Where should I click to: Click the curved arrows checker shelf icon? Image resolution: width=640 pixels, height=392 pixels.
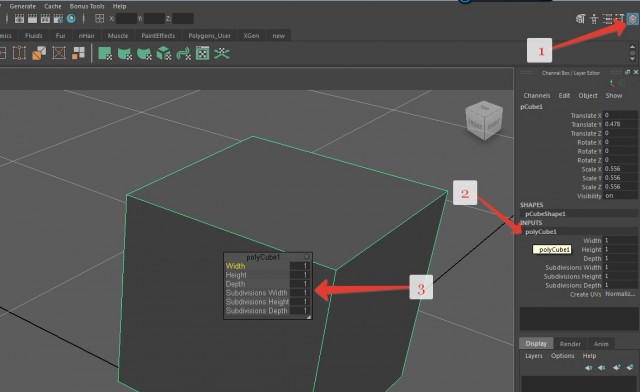click(x=183, y=53)
